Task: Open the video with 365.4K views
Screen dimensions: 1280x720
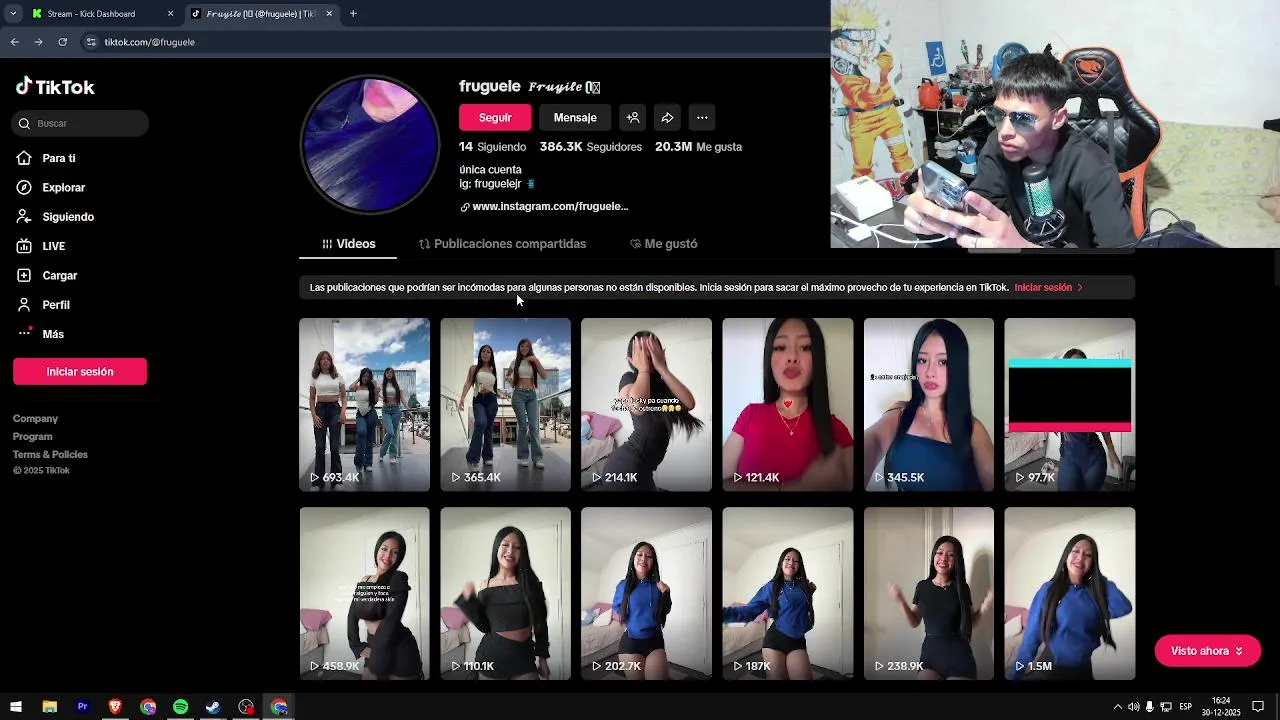Action: click(x=505, y=404)
